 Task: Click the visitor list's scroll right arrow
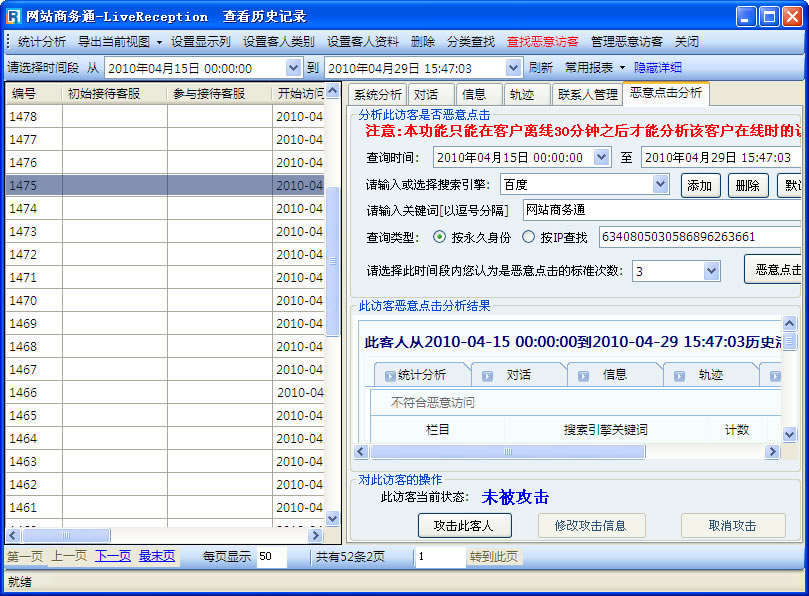click(316, 535)
